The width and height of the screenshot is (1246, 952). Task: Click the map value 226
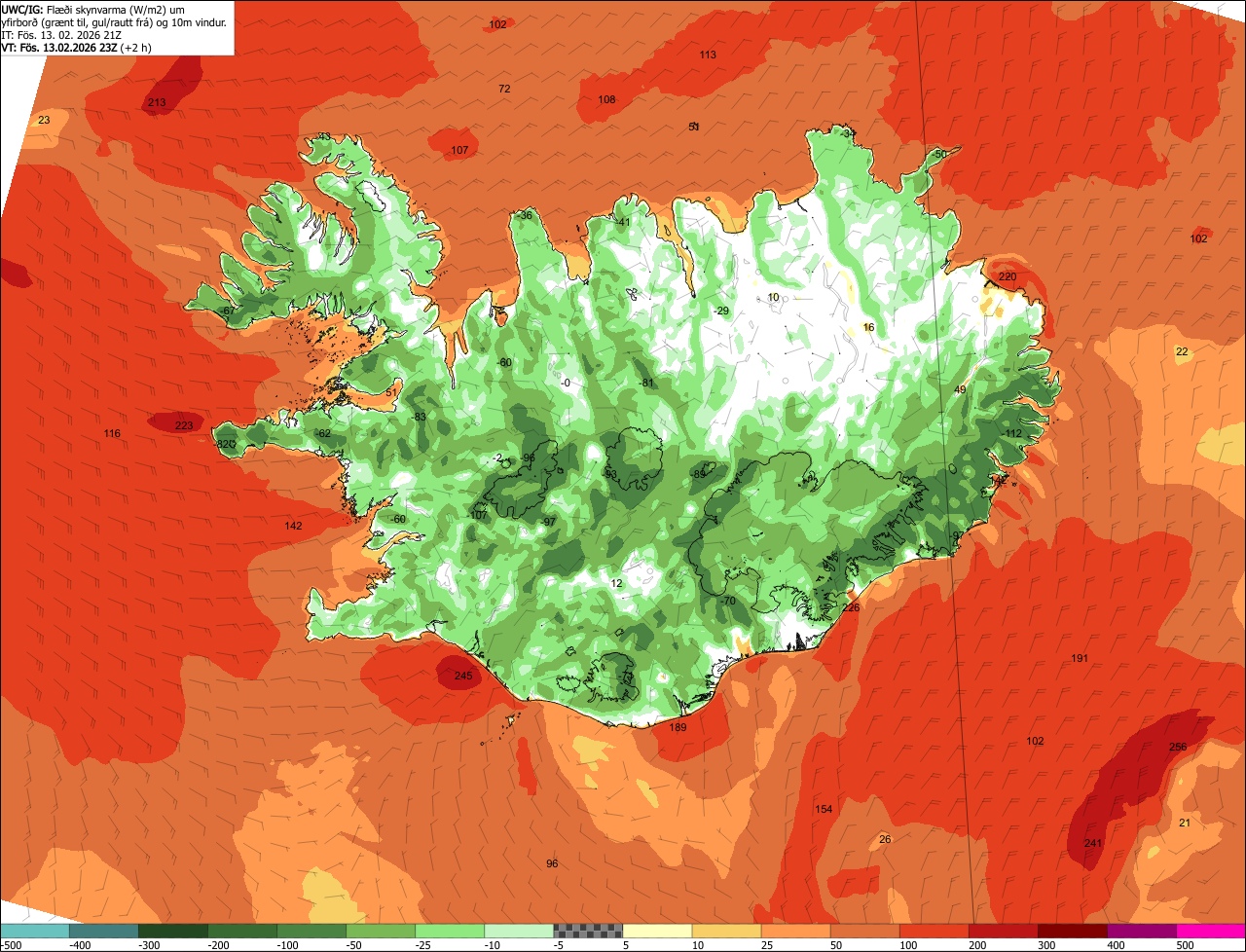coord(852,607)
